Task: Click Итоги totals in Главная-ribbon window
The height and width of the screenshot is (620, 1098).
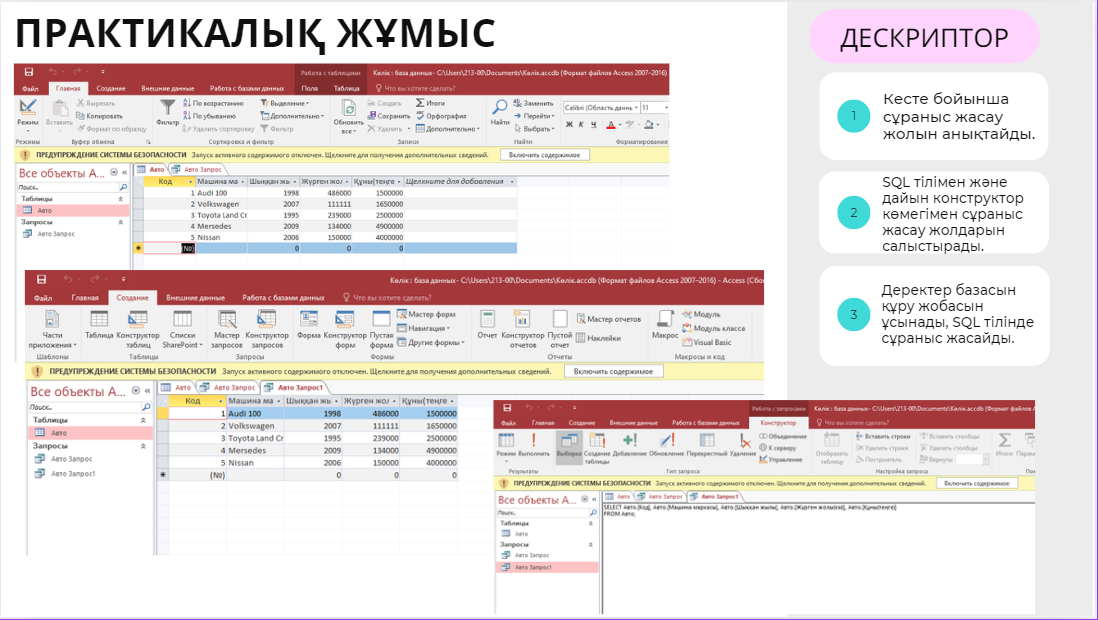Action: [x=430, y=103]
